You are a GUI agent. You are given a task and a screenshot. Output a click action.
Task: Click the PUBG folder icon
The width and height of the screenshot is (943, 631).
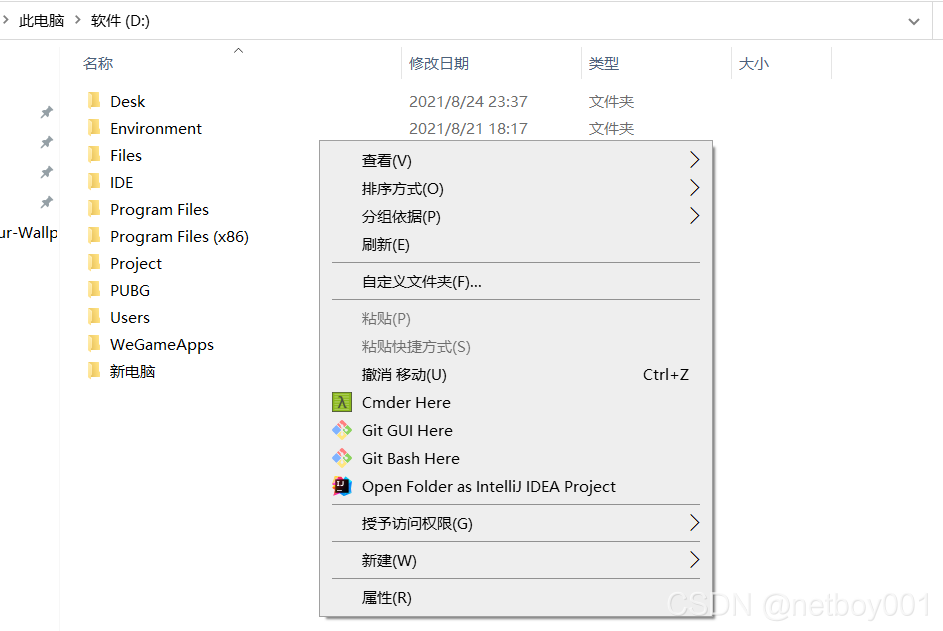coord(94,290)
